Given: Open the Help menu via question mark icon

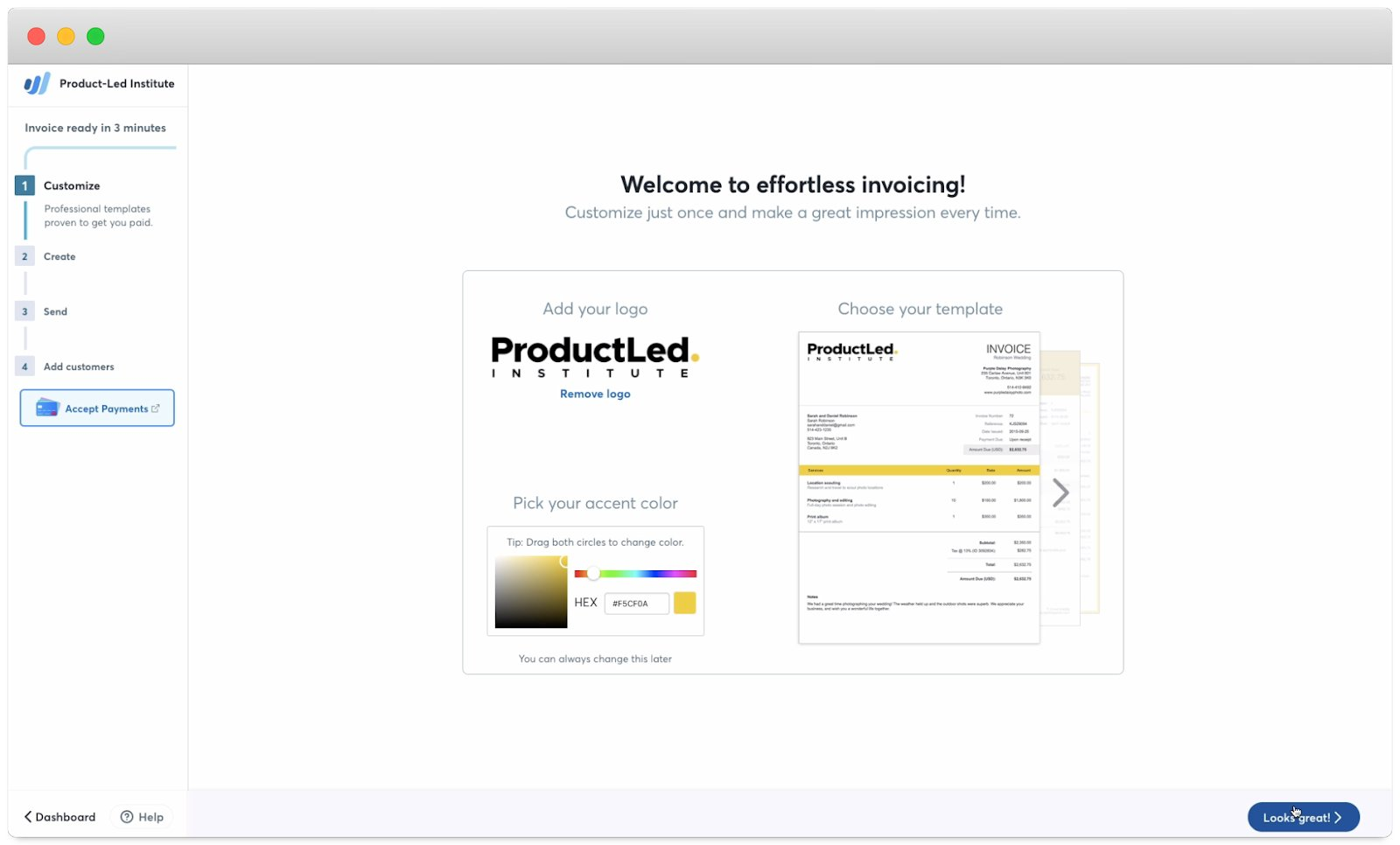Looking at the screenshot, I should (128, 816).
